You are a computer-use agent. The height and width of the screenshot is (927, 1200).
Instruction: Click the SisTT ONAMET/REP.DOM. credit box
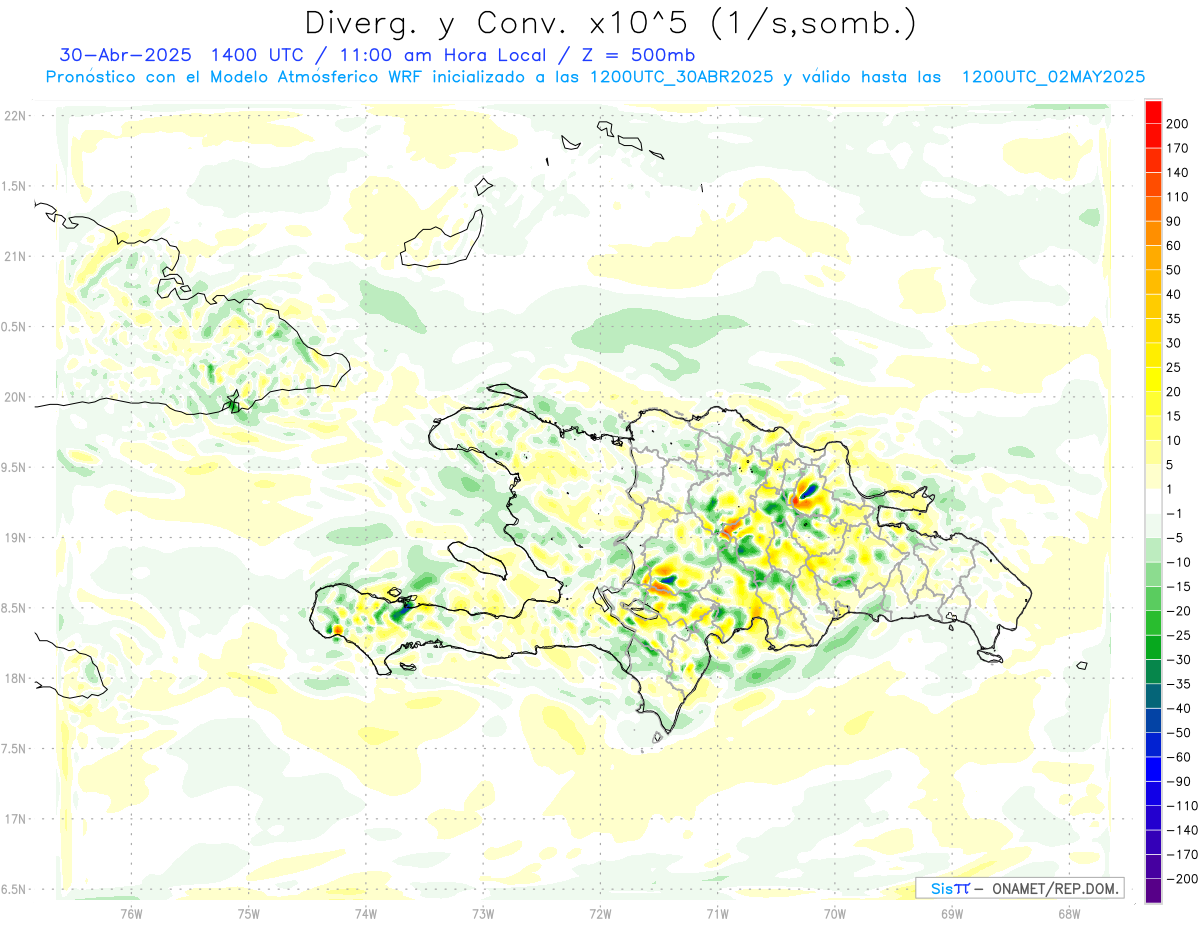[x=1019, y=888]
